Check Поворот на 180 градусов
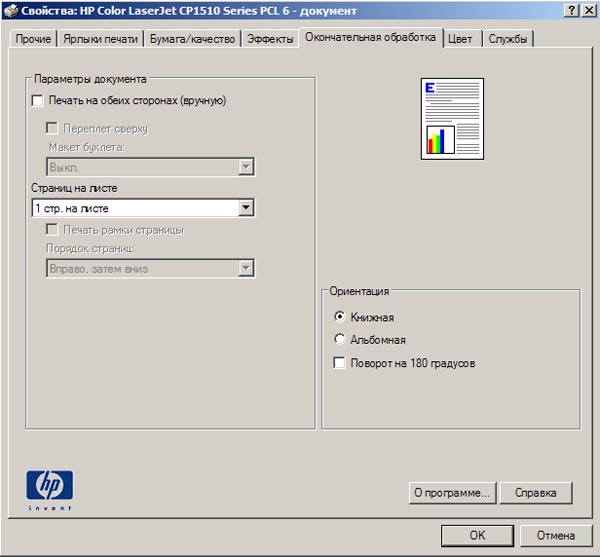Image resolution: width=600 pixels, height=557 pixels. coord(339,363)
